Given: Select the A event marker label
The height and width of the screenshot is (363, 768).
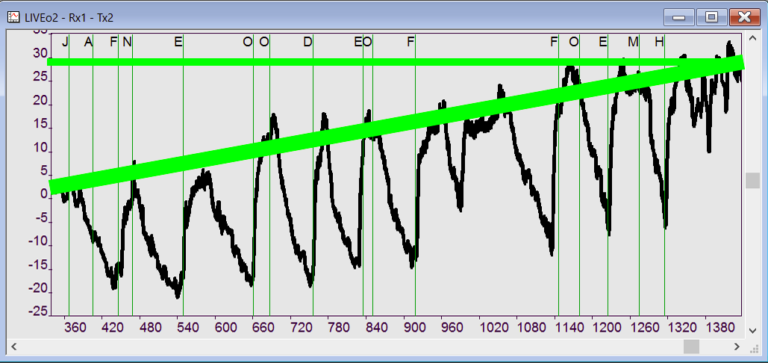Looking at the screenshot, I should (88, 42).
